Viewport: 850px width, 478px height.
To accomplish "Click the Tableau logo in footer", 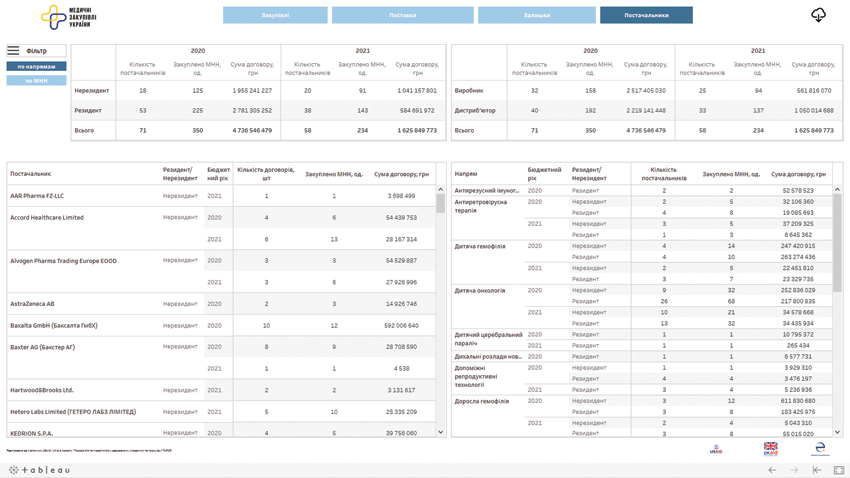I will coord(40,470).
